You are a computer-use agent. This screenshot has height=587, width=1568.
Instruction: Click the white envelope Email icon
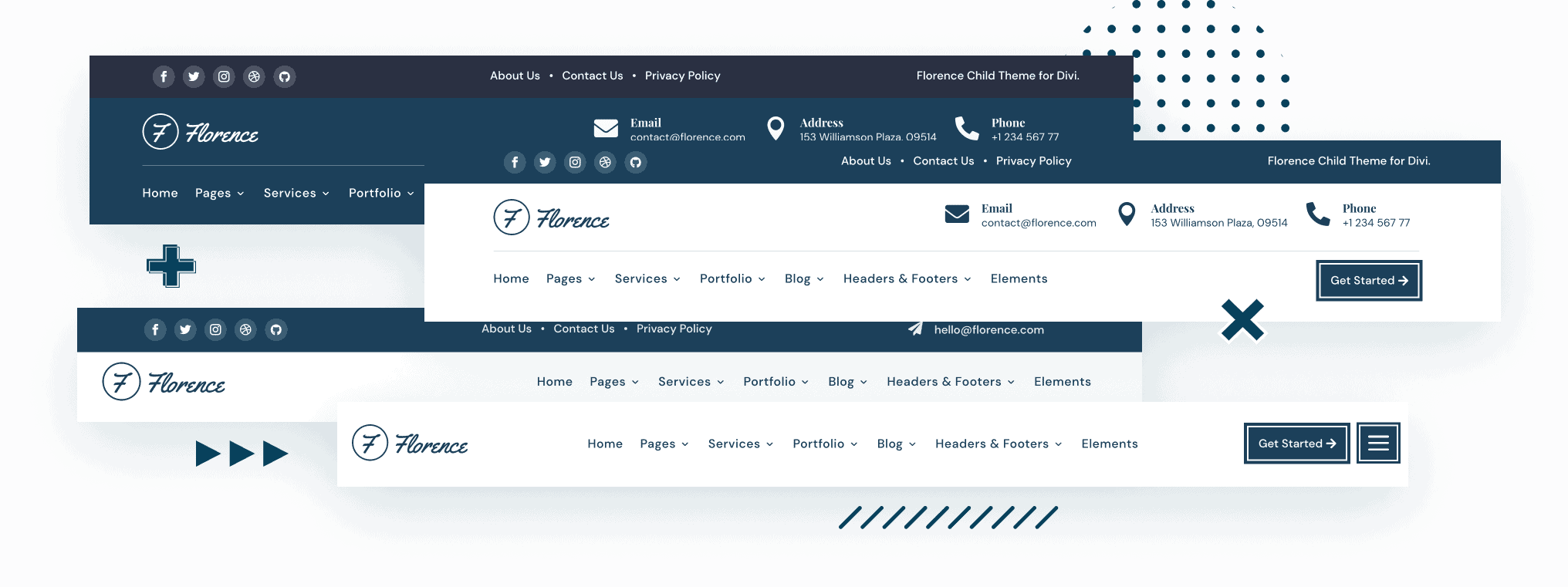(606, 128)
